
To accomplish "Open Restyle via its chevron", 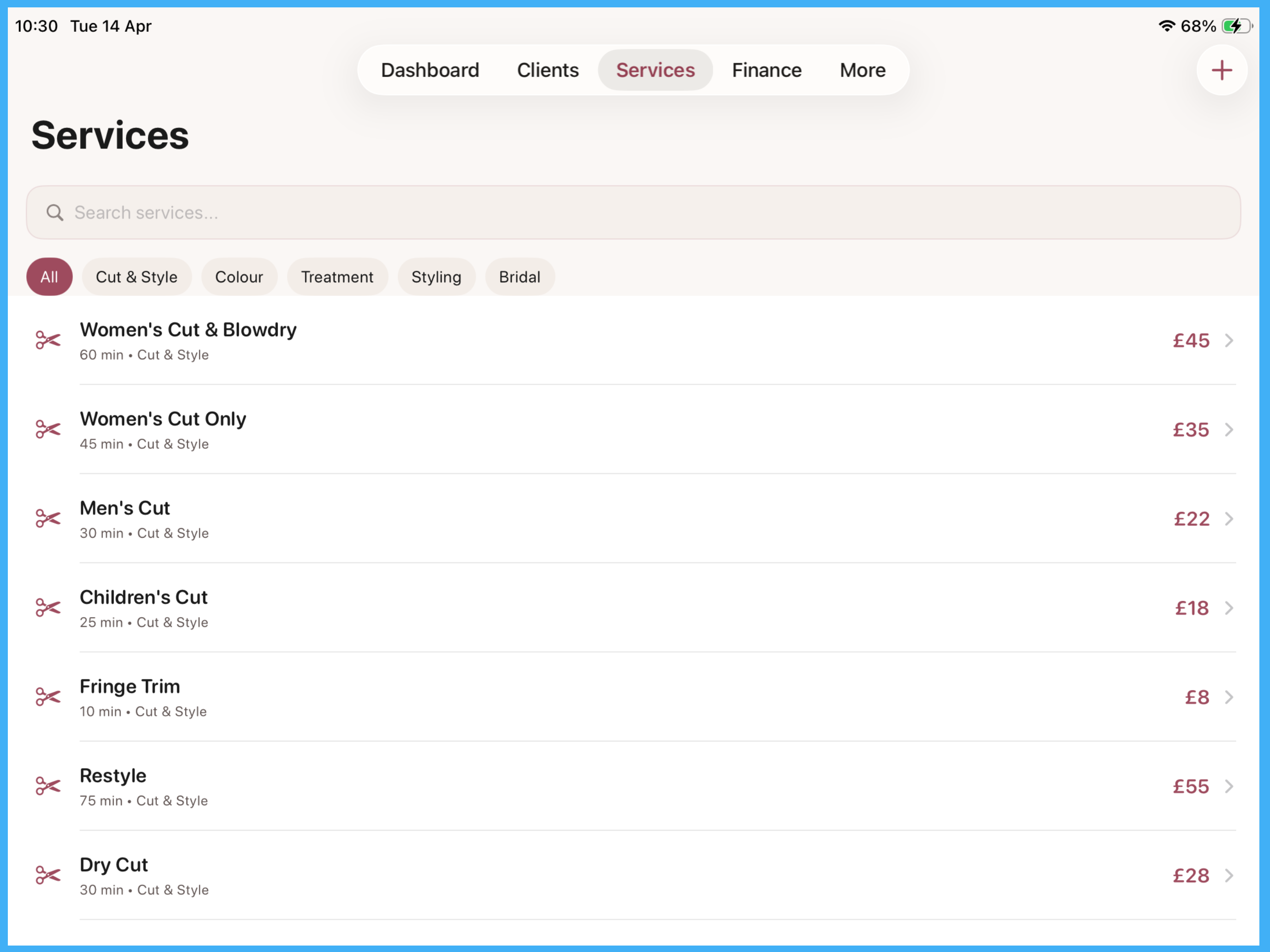I will click(1228, 786).
